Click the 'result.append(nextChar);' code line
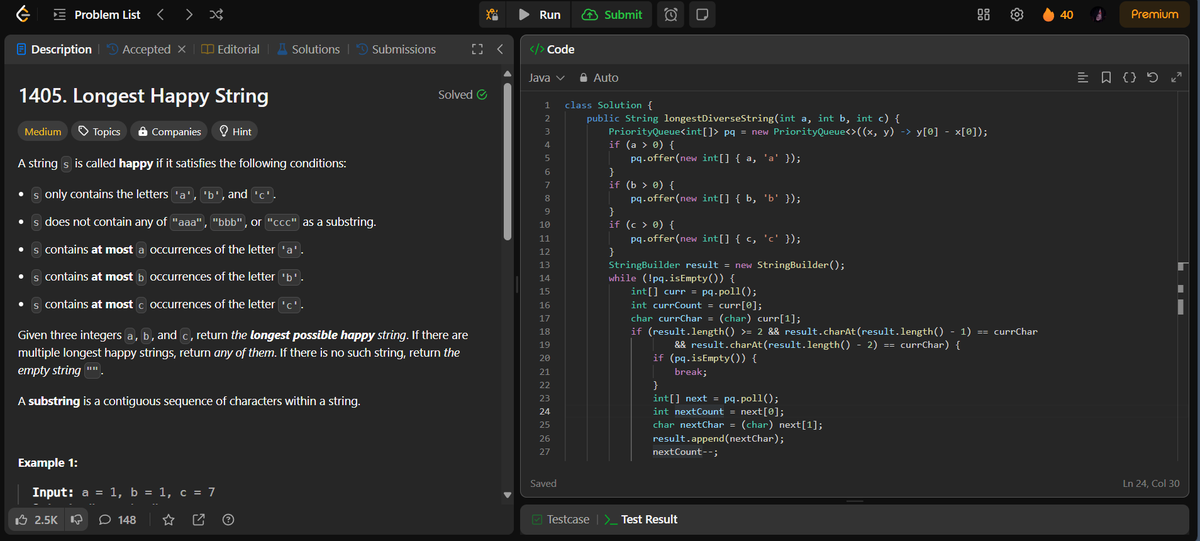1200x541 pixels. point(718,438)
